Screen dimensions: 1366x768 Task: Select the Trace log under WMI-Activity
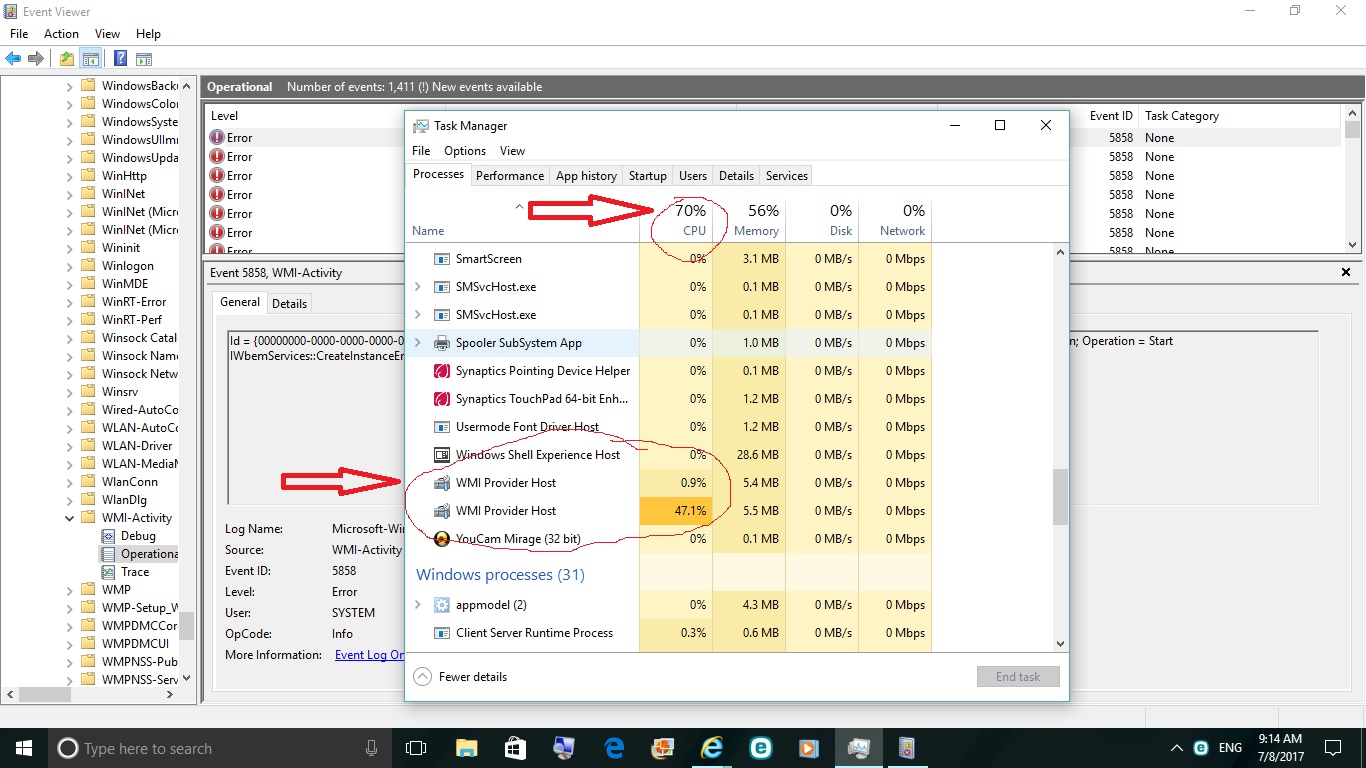click(135, 572)
